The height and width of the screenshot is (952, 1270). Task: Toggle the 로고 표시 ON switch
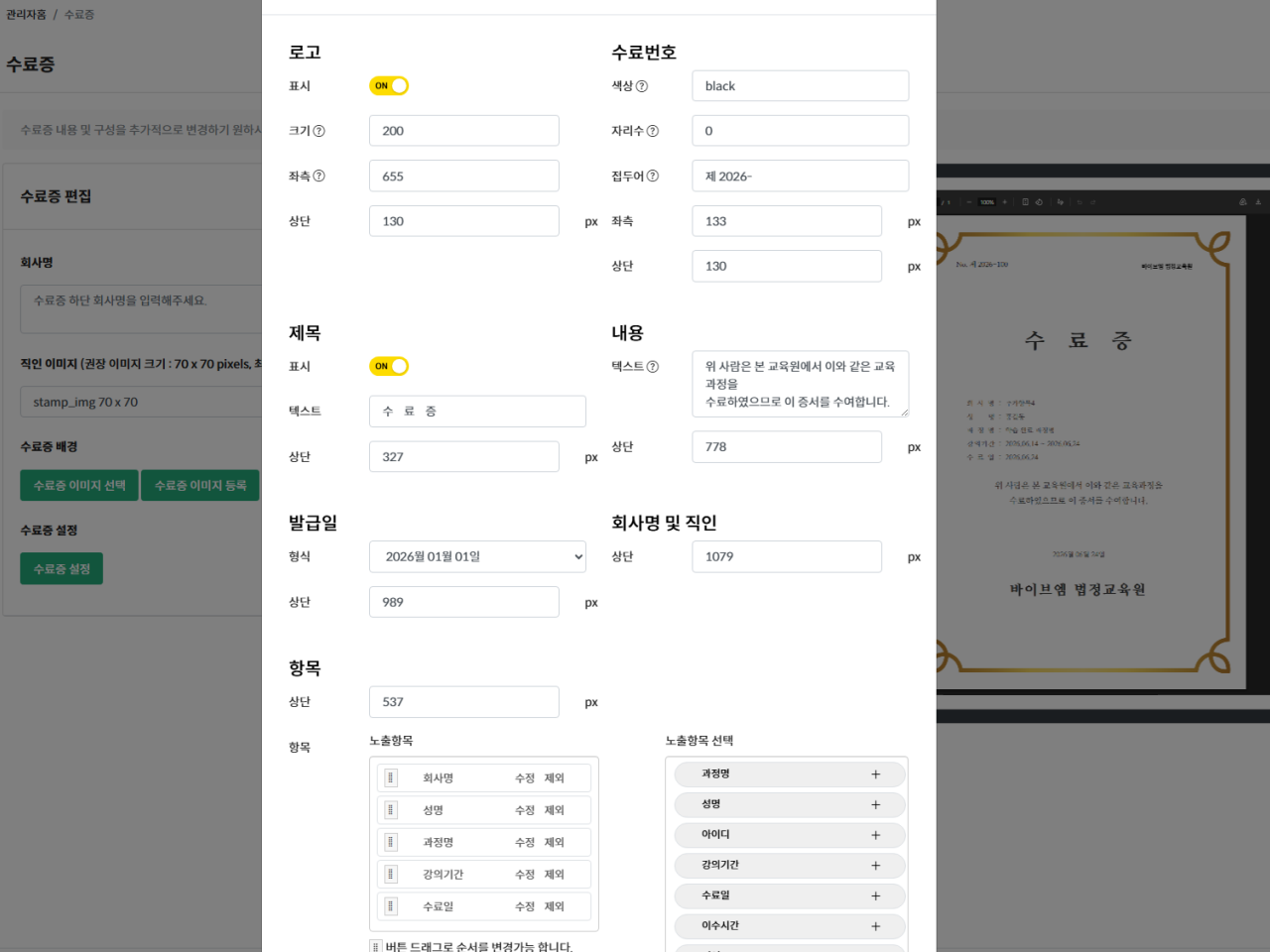point(389,86)
